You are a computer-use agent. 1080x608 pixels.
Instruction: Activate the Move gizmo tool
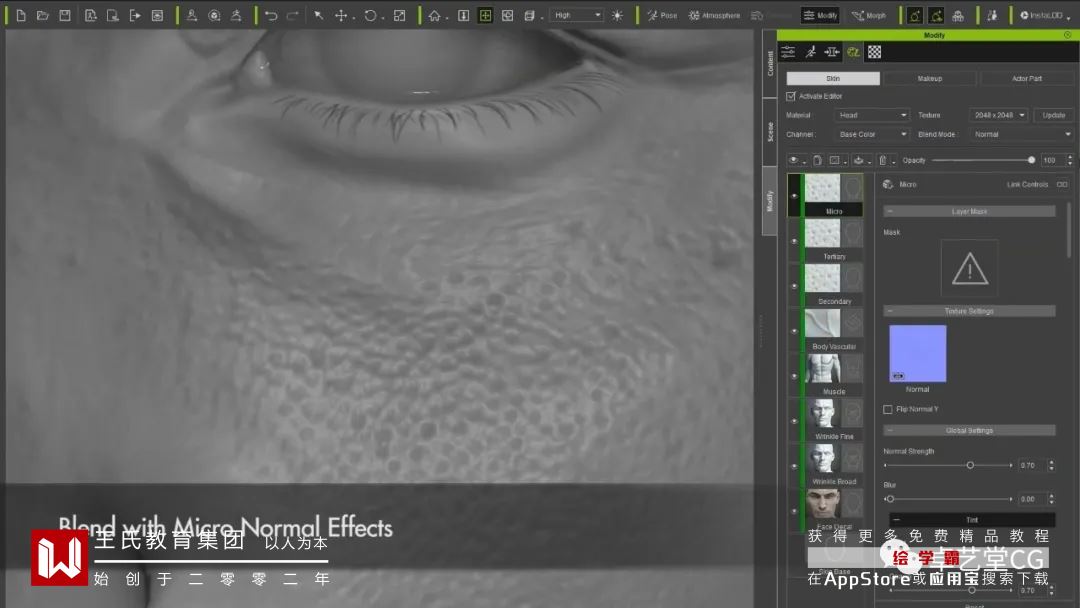tap(341, 15)
